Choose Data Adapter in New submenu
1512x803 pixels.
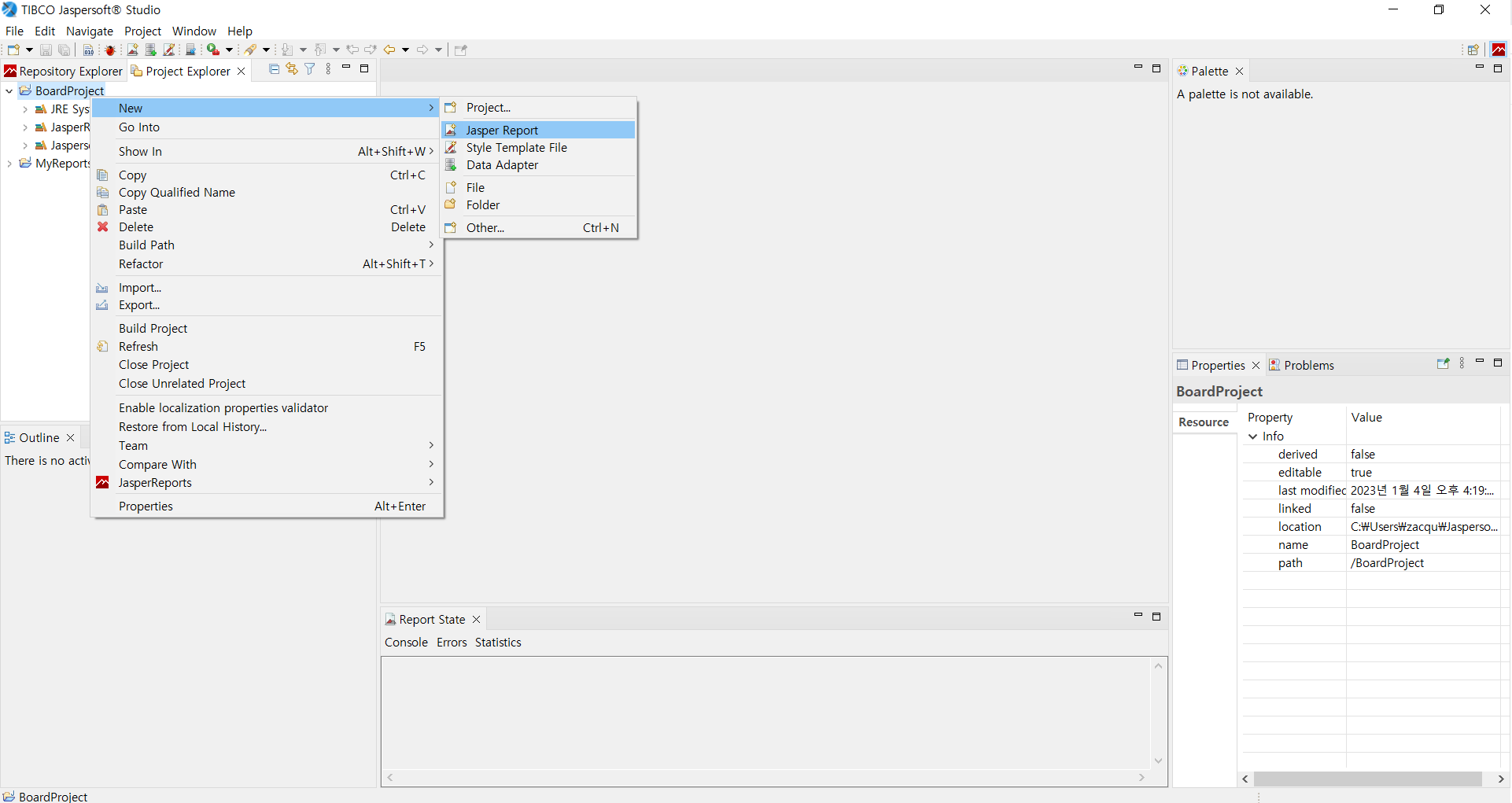539,165
